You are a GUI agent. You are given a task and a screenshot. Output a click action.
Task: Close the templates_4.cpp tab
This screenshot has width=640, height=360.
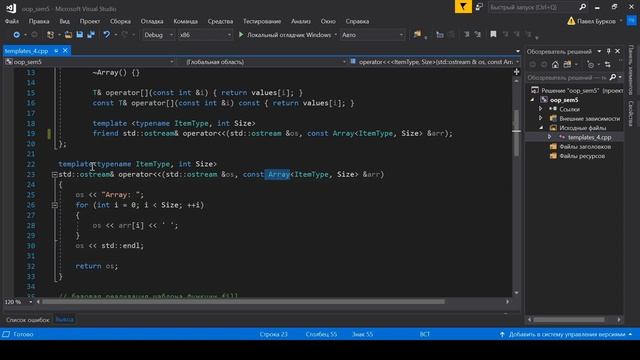65,51
